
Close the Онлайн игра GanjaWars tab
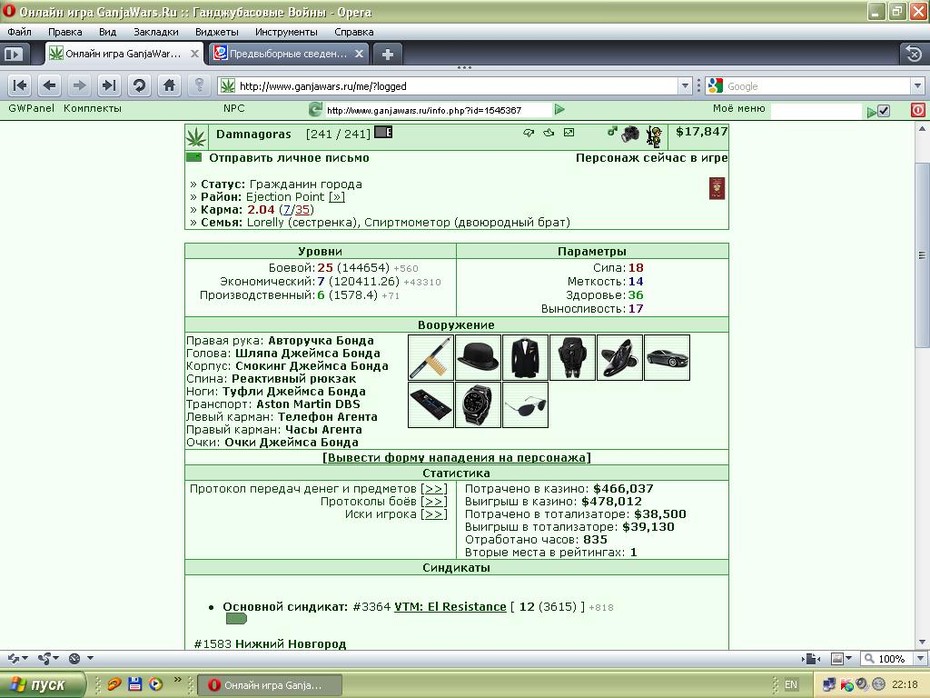[x=195, y=54]
